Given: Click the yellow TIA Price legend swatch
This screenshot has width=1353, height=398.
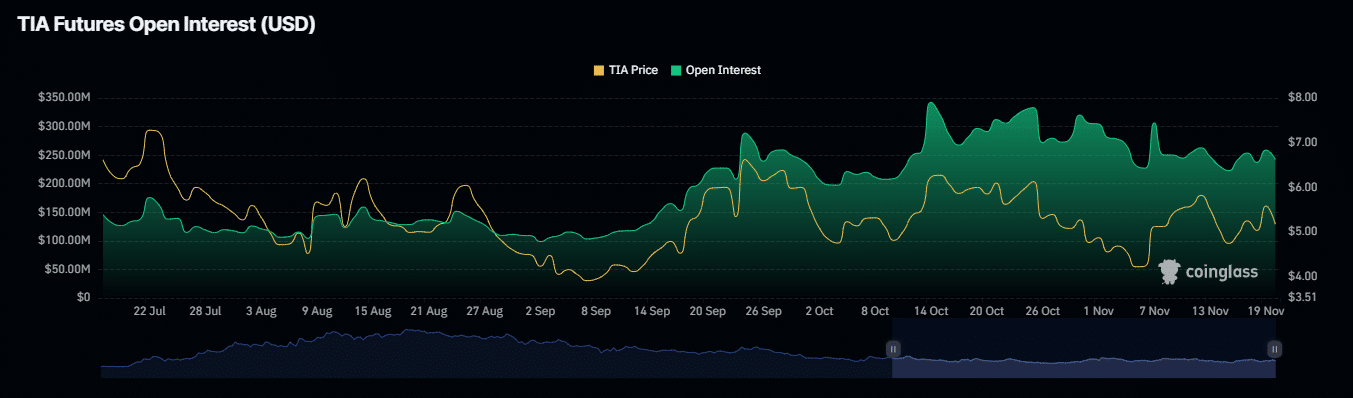Looking at the screenshot, I should [x=599, y=70].
